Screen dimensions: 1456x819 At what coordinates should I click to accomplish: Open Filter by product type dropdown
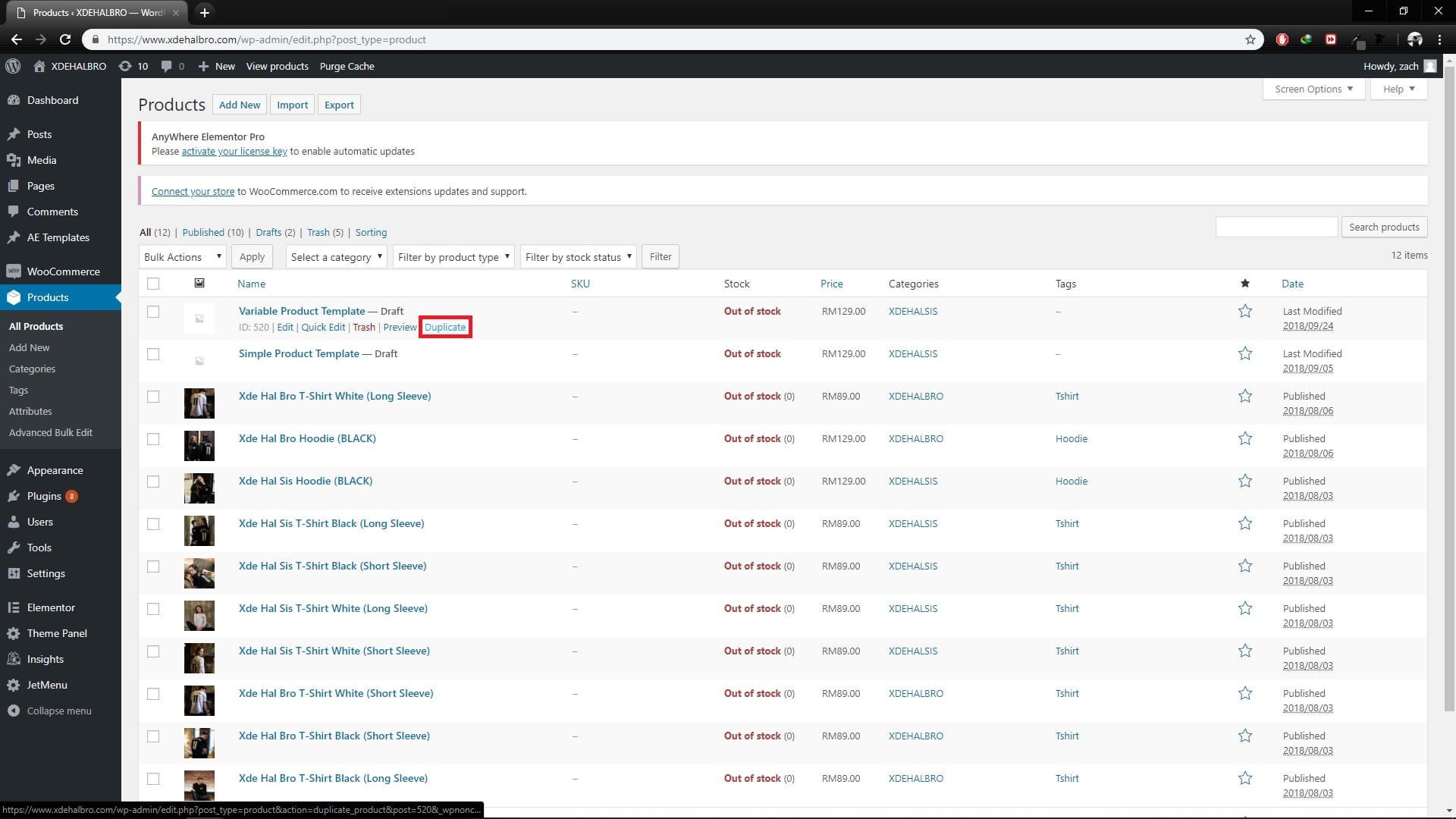[x=453, y=257]
